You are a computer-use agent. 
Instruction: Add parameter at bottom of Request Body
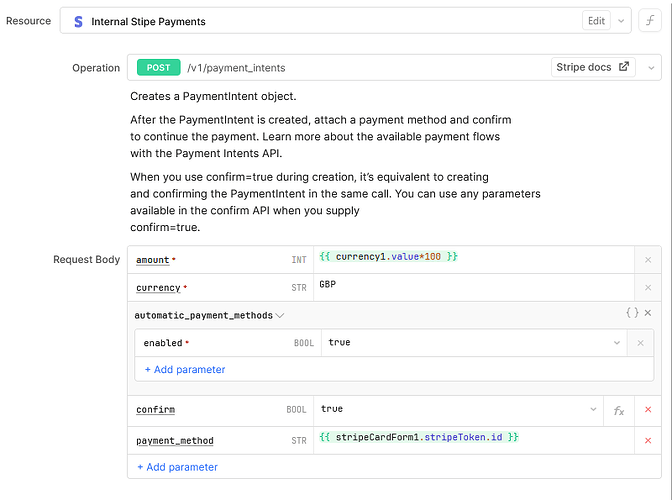coord(177,467)
